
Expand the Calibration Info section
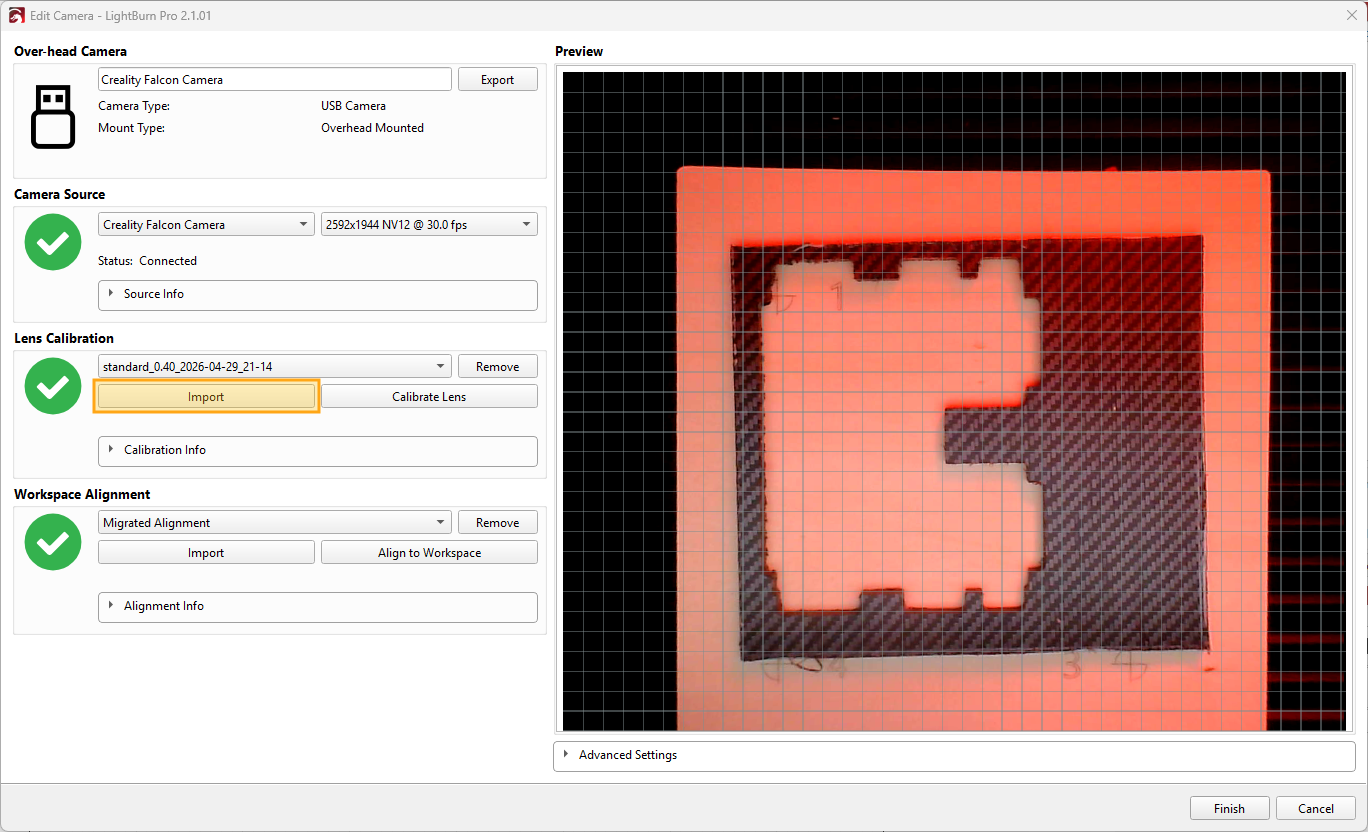click(x=318, y=450)
